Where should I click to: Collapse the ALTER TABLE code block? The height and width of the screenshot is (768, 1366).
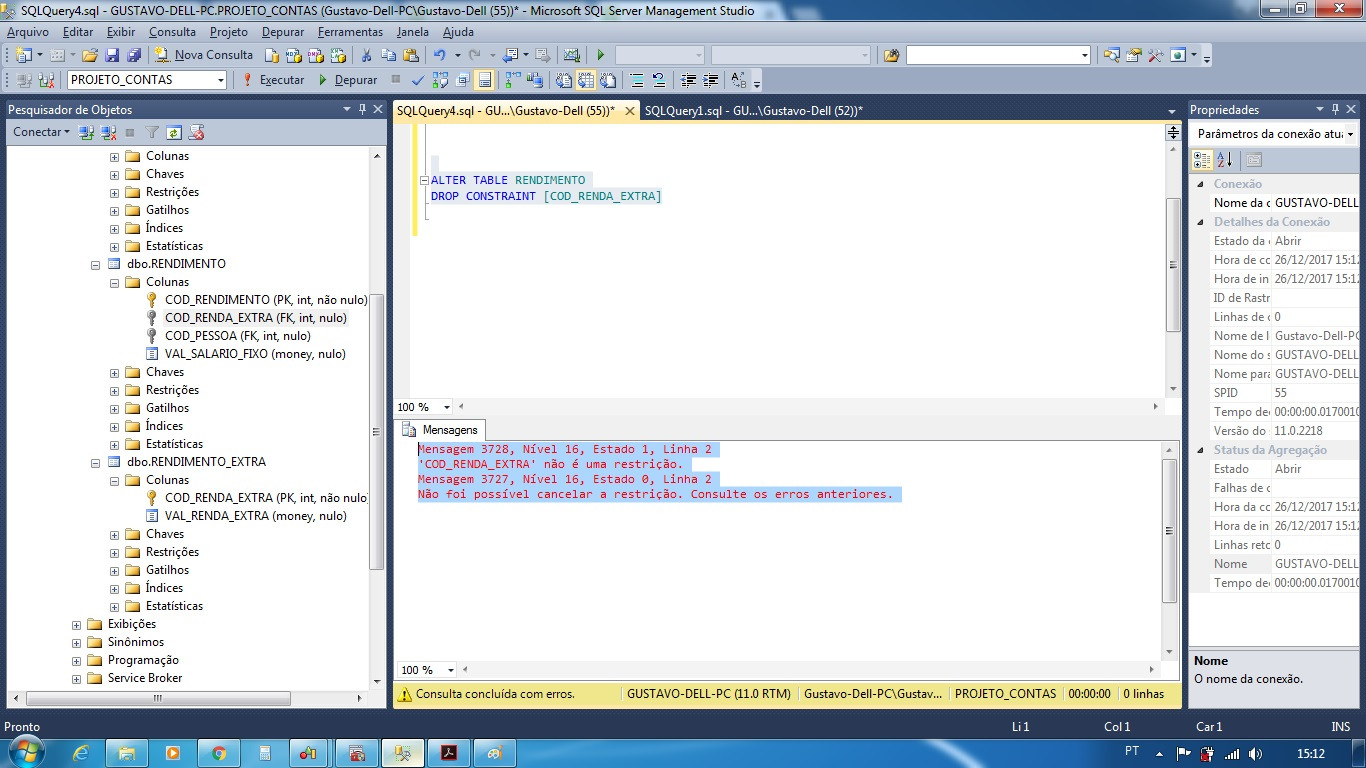pyautogui.click(x=424, y=181)
